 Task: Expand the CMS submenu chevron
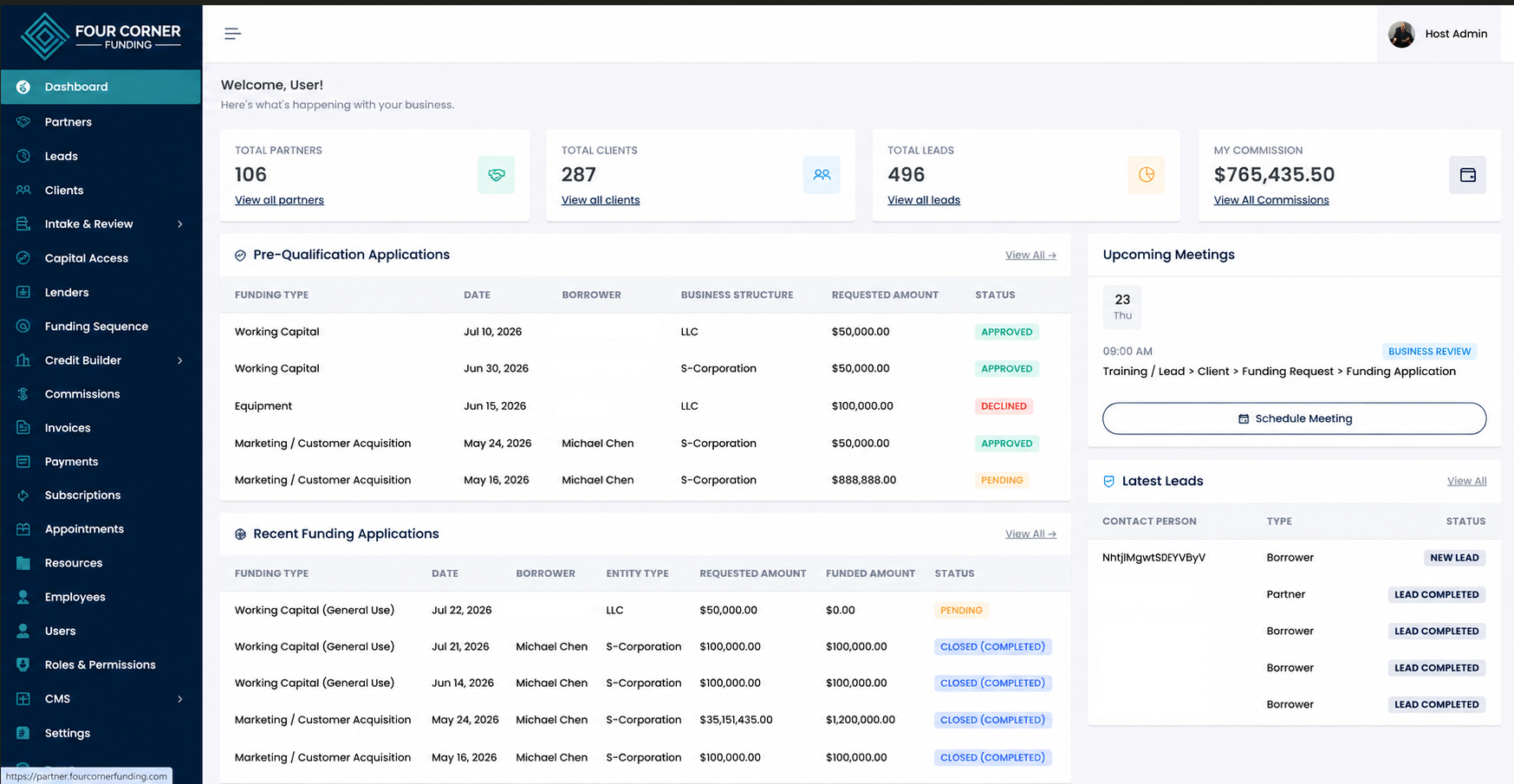180,699
